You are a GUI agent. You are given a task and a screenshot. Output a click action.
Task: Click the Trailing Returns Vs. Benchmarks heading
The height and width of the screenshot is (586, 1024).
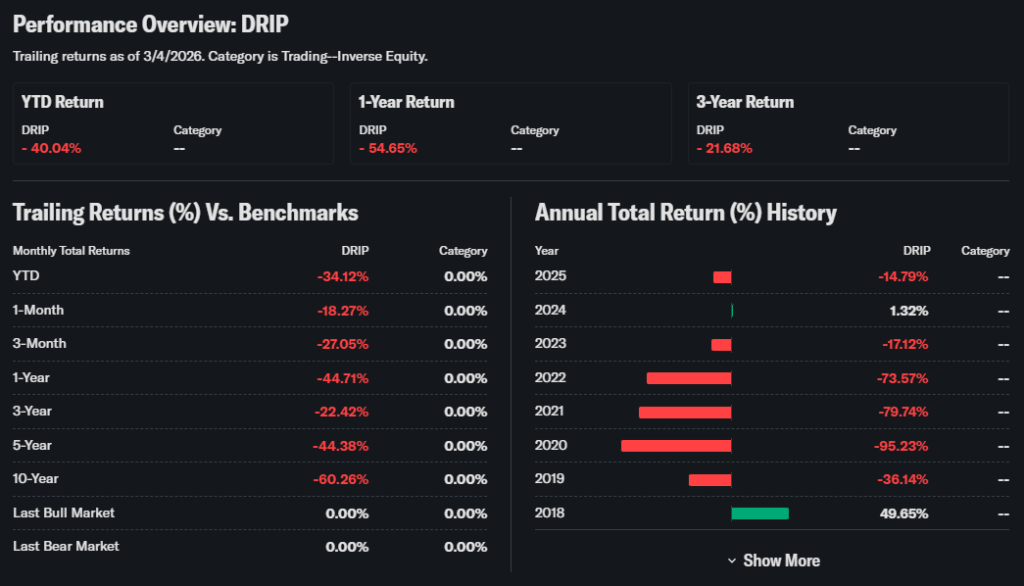tap(185, 212)
